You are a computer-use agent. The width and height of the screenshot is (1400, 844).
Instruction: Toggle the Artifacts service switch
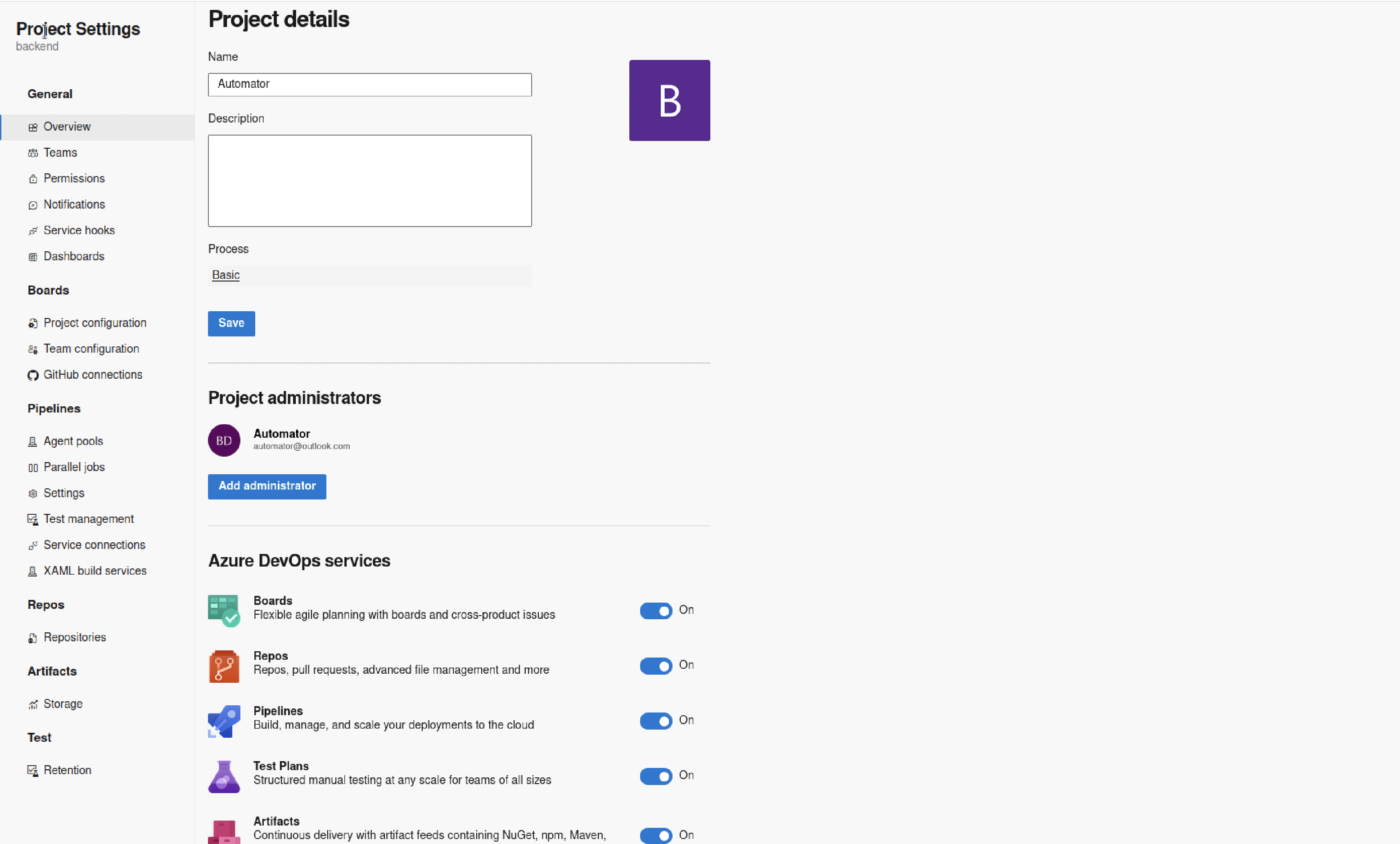pos(656,835)
